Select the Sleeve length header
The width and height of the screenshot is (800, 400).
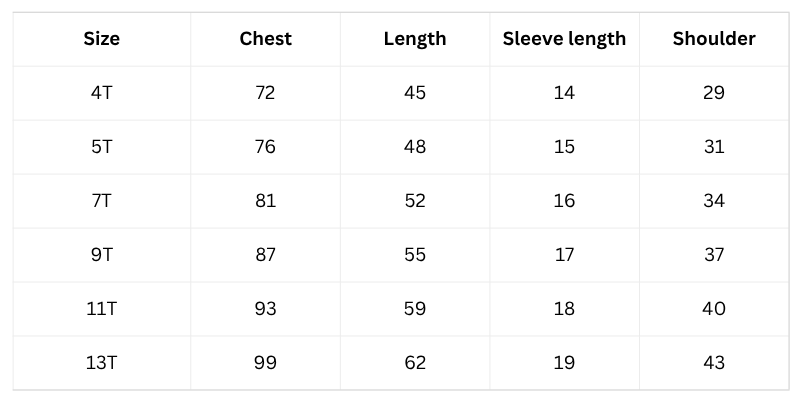(x=564, y=39)
